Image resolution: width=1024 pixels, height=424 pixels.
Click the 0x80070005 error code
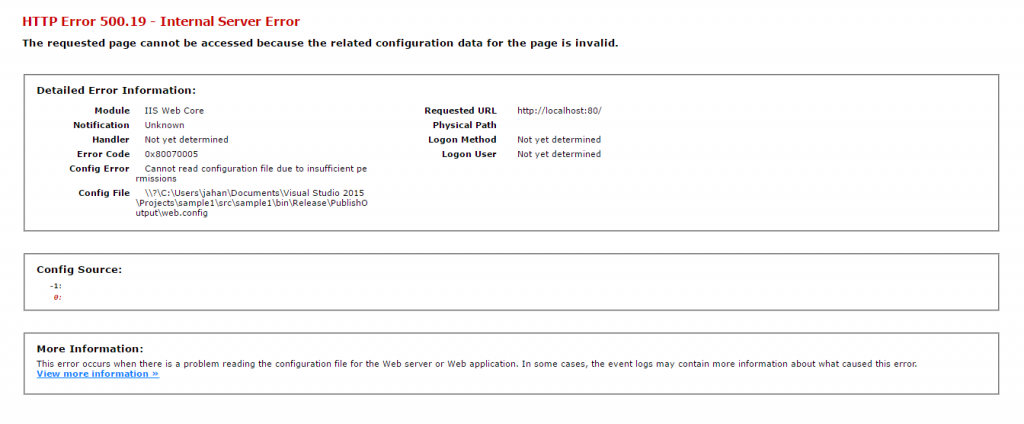click(172, 155)
